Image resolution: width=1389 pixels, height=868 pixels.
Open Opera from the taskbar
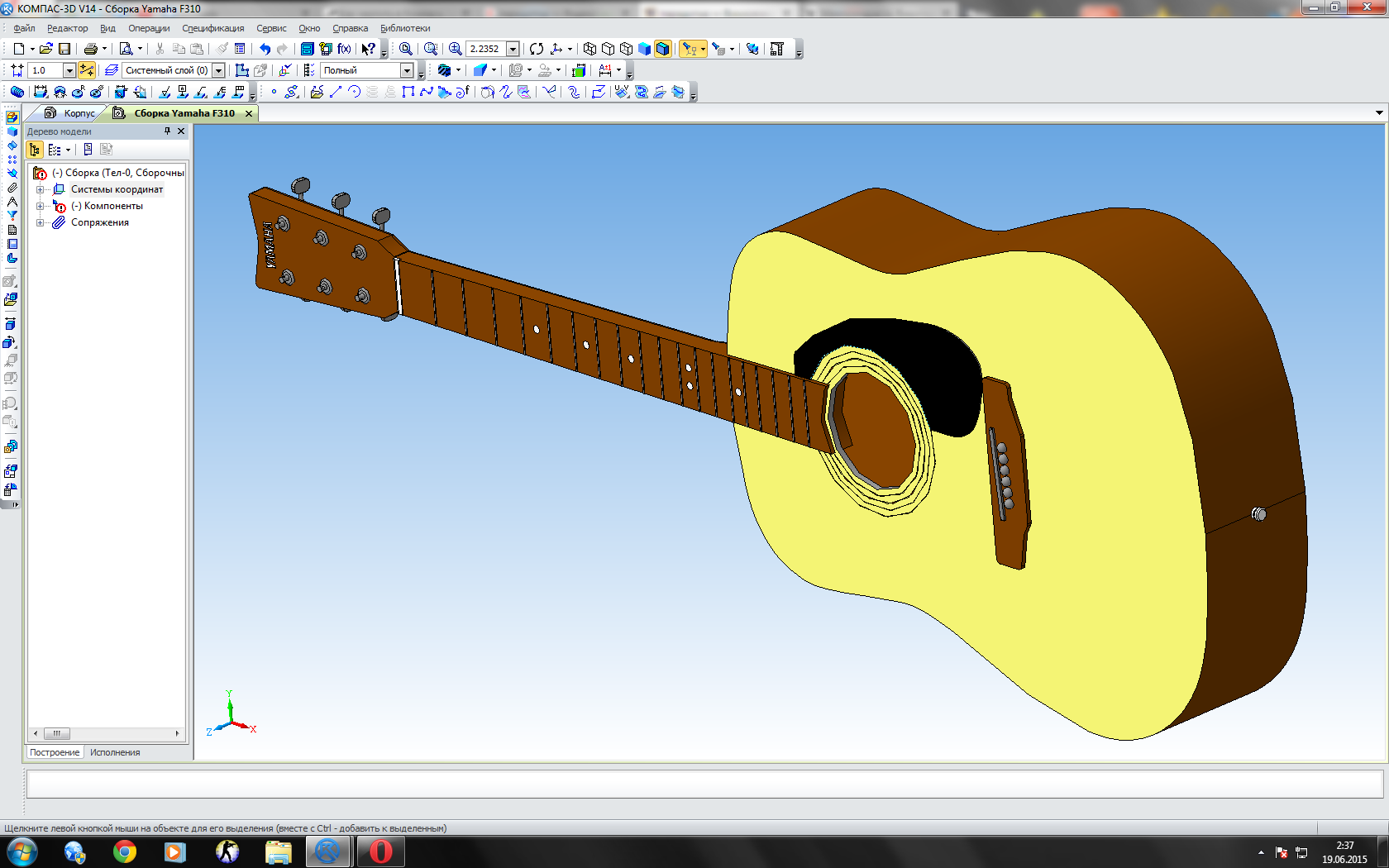[380, 851]
